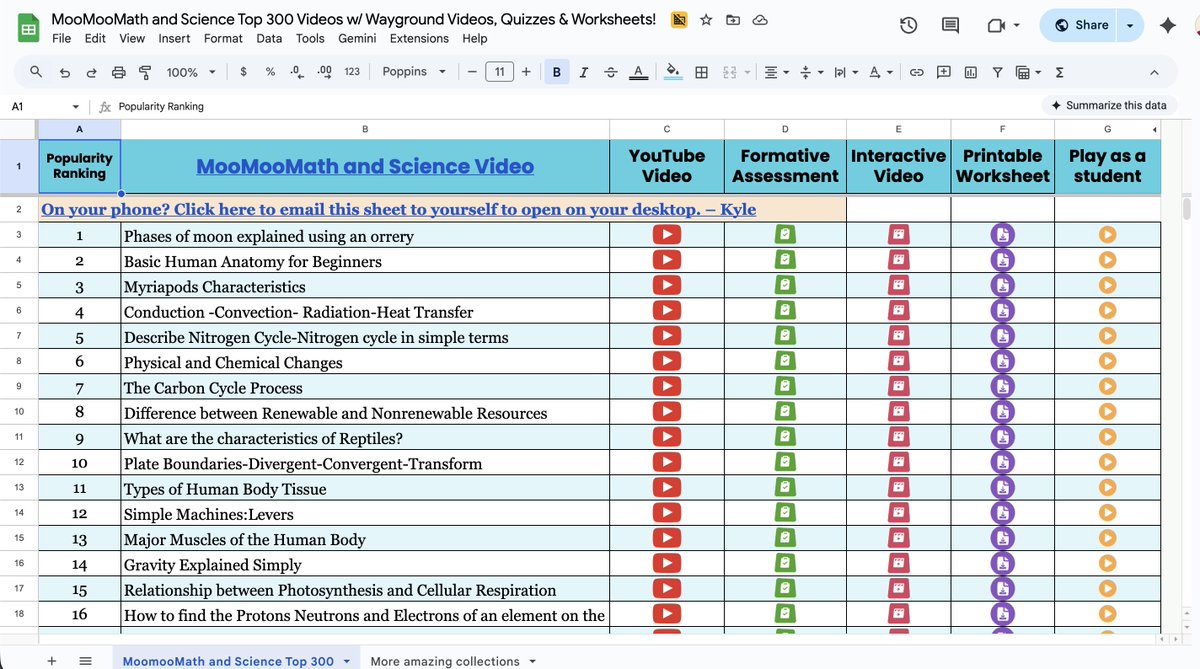
Task: Open the text color picker
Action: click(x=638, y=72)
